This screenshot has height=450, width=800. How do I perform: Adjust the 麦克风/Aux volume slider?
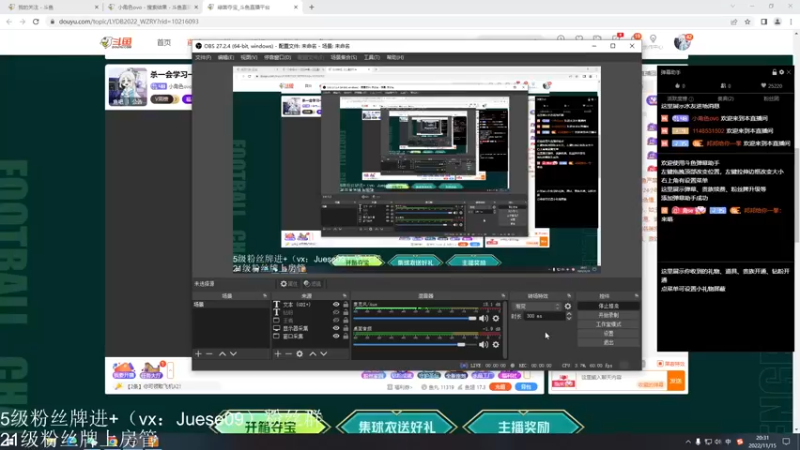(415, 318)
